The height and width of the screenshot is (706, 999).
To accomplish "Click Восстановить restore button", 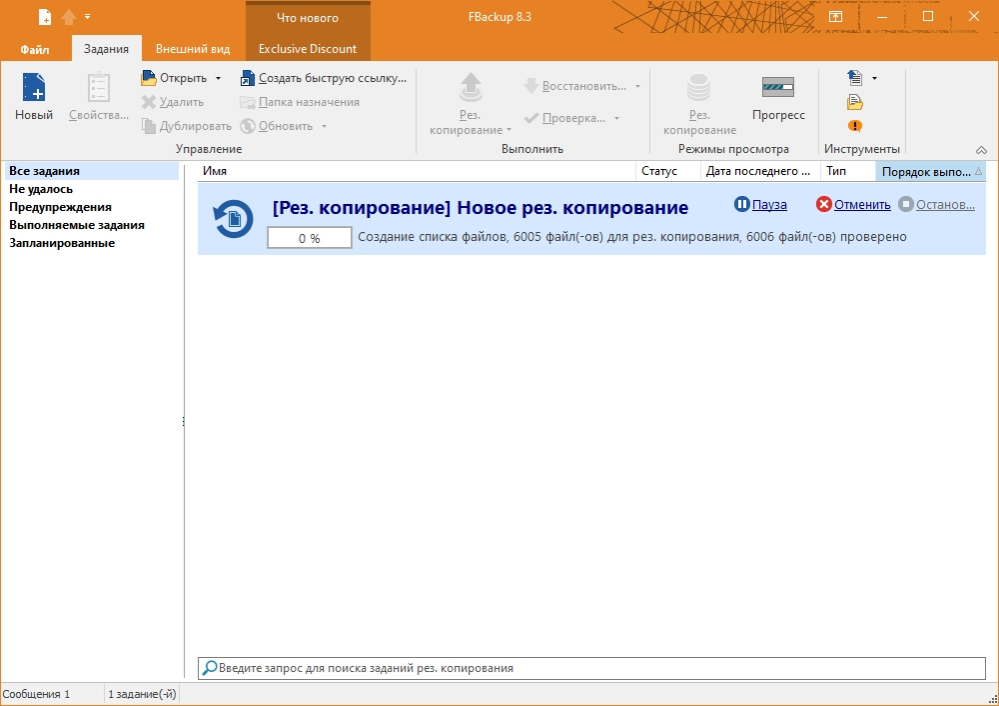I will click(575, 86).
